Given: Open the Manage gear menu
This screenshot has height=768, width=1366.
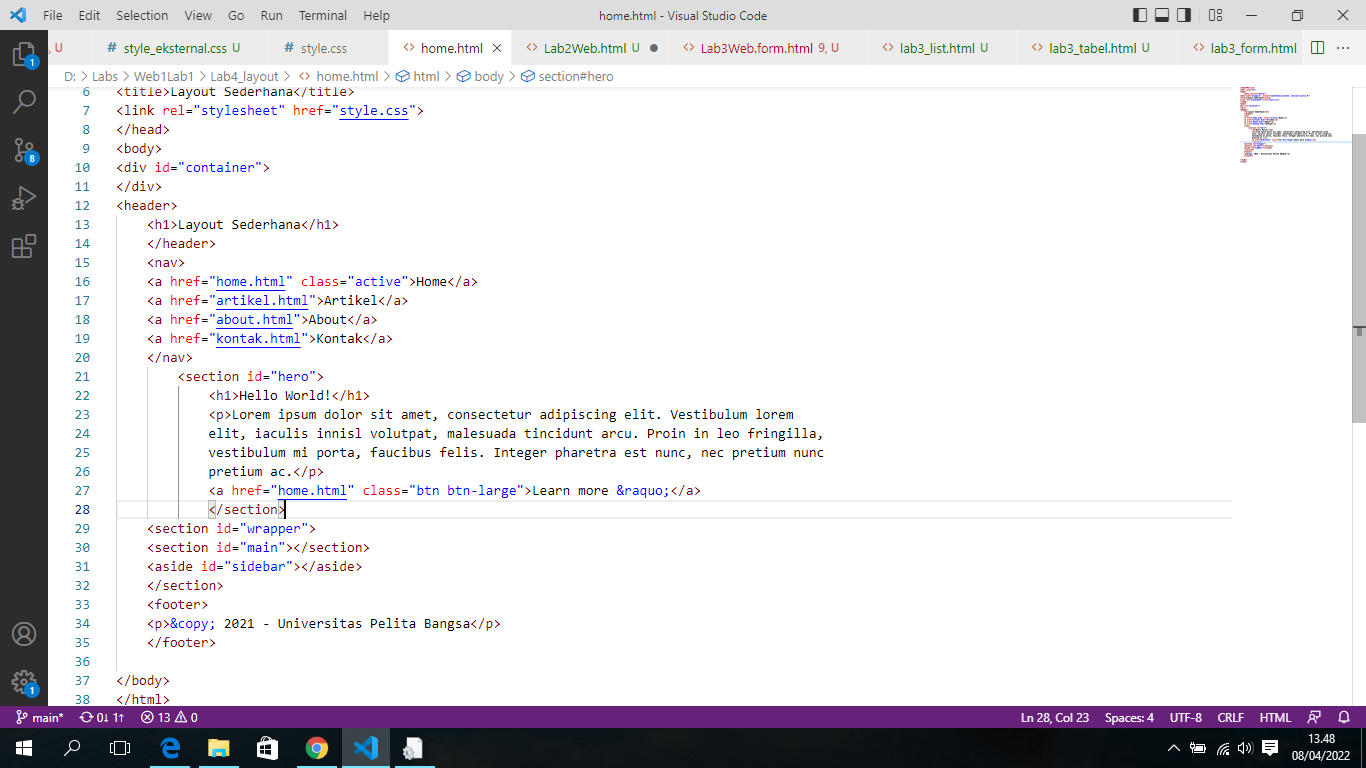Looking at the screenshot, I should (x=25, y=682).
